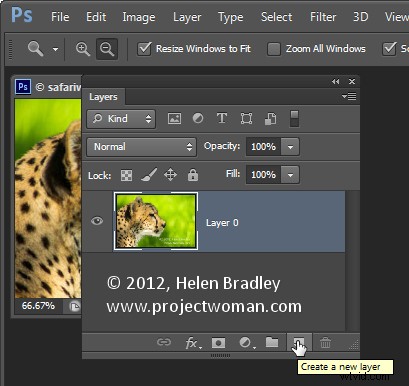The image size is (409, 386).
Task: Open the Zoom tool preset picker arrow
Action: [55, 49]
